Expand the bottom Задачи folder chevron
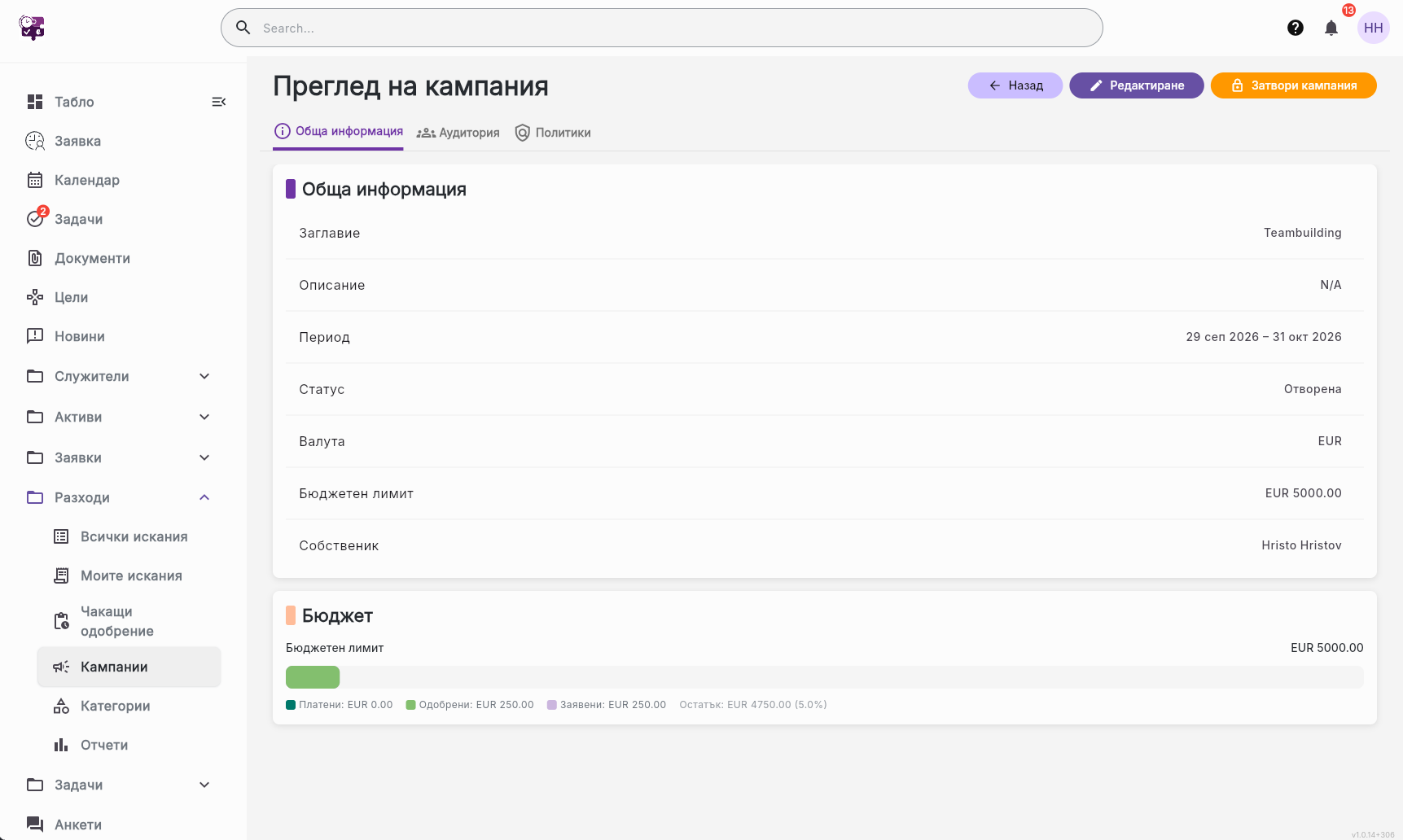1403x840 pixels. point(204,785)
